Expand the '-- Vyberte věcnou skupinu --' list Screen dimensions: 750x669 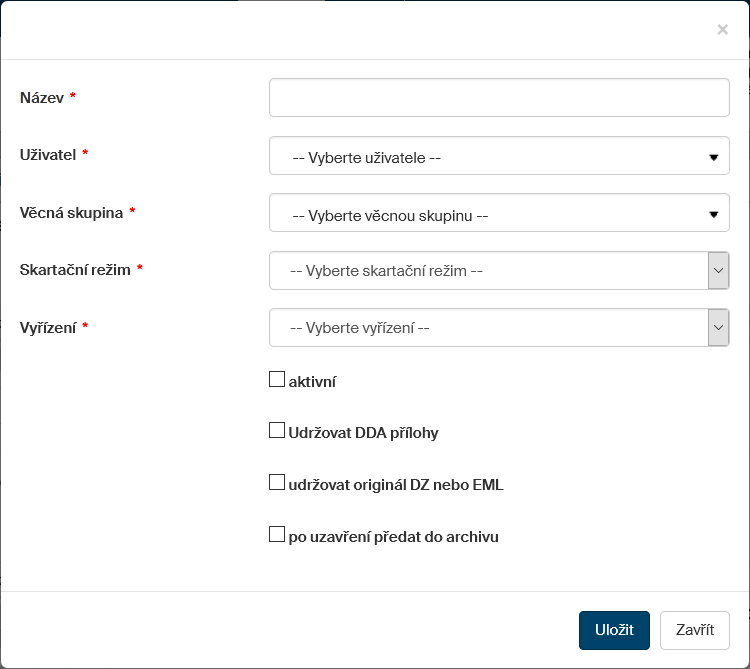(490, 214)
